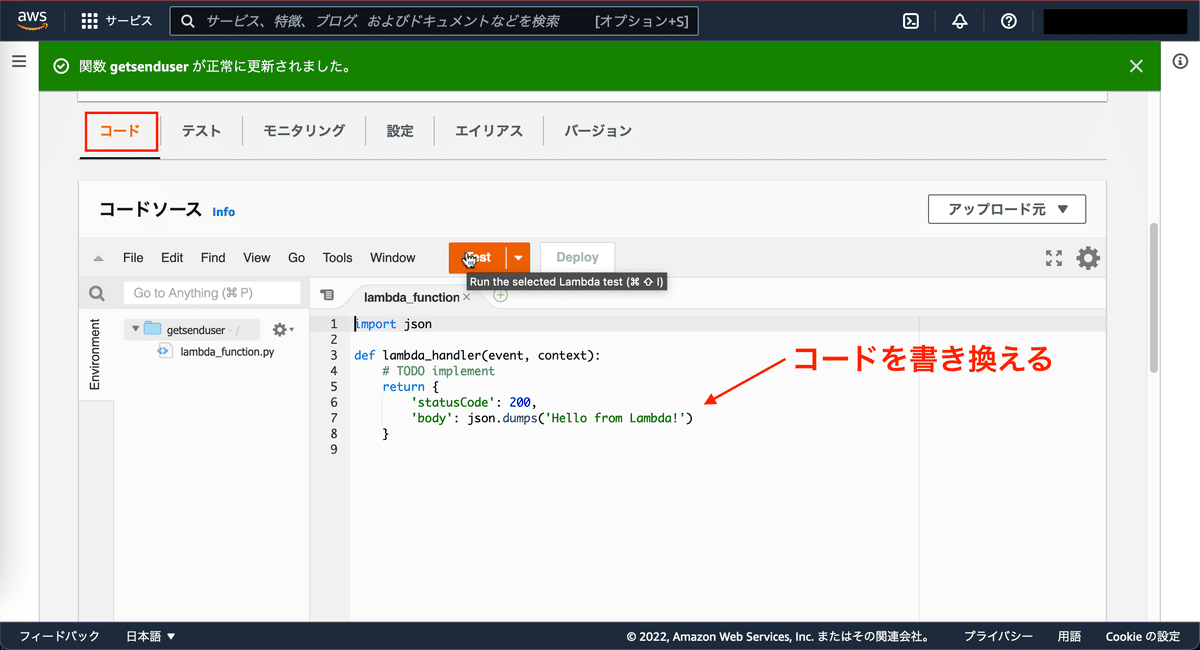Image resolution: width=1200 pixels, height=650 pixels.
Task: Open the Go menu
Action: 297,258
